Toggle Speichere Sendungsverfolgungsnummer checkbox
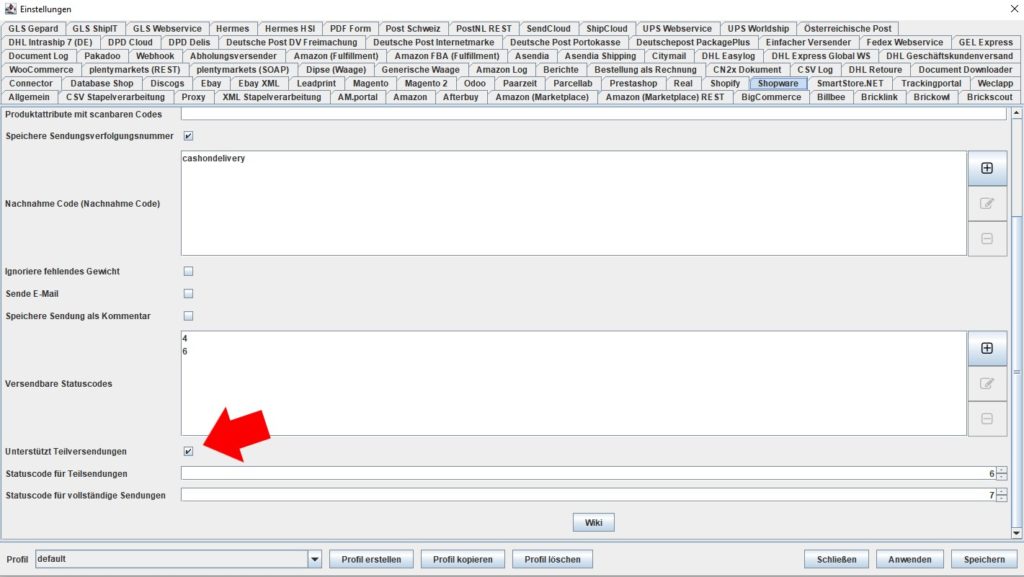Viewport: 1024px width, 577px height. [x=188, y=136]
